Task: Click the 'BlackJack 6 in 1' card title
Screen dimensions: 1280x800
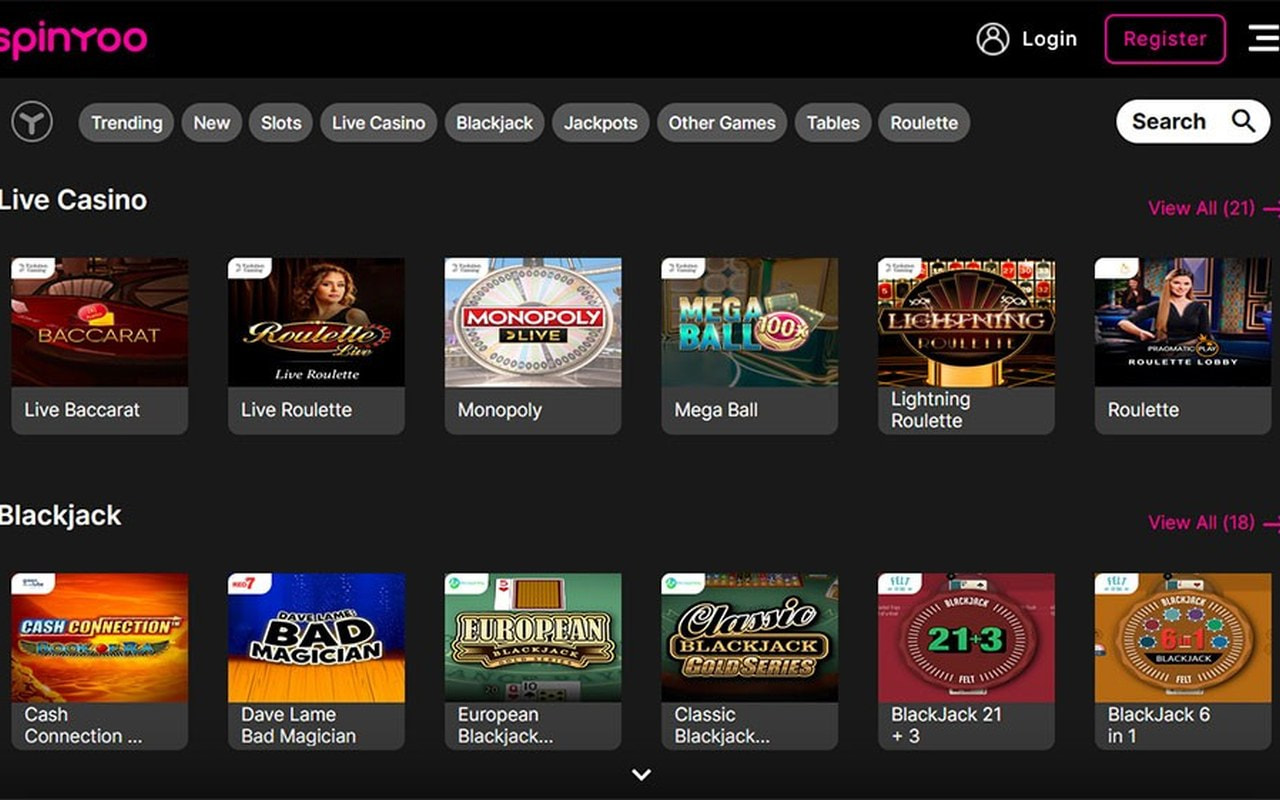Action: coord(1159,725)
